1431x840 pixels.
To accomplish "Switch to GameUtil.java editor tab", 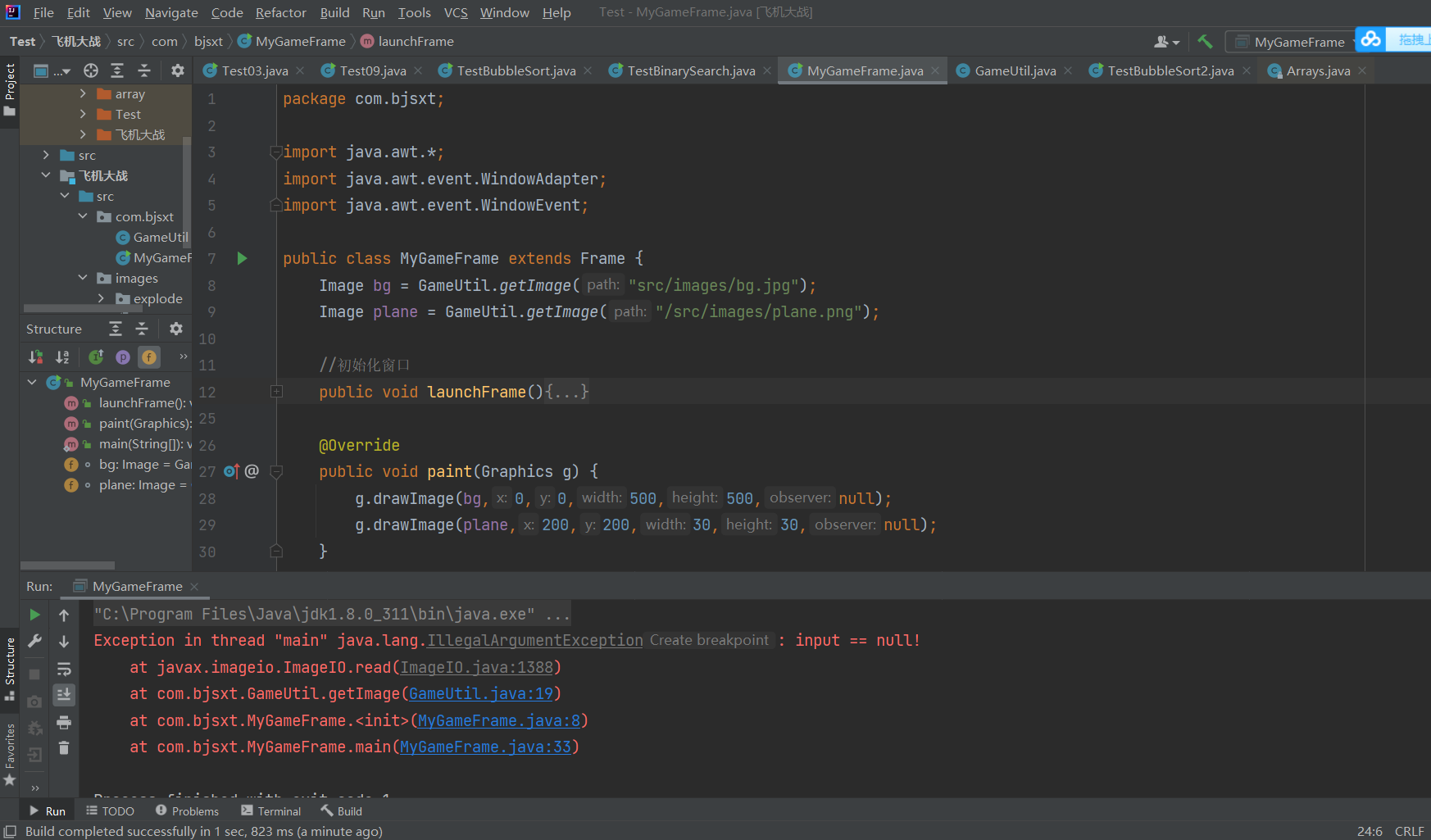I will (x=1015, y=70).
